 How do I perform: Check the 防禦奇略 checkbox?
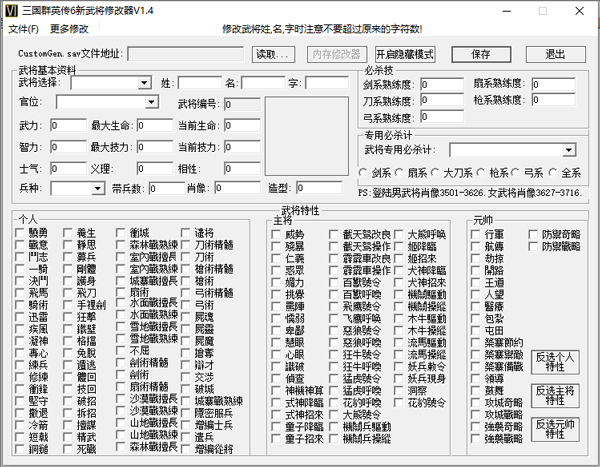pyautogui.click(x=533, y=234)
